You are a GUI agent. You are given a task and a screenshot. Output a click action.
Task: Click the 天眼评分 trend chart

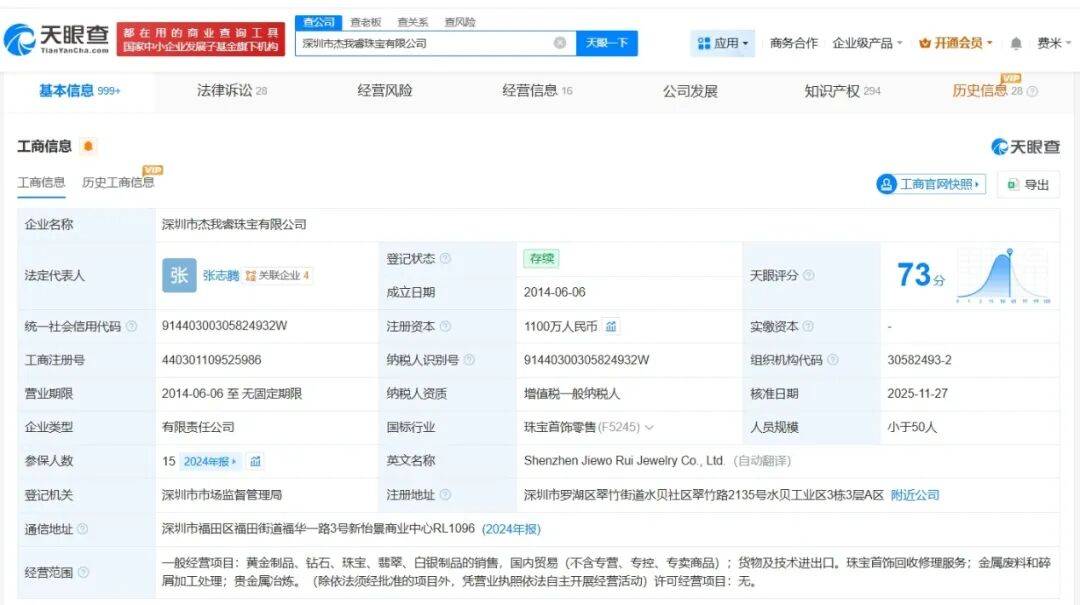(x=1004, y=275)
